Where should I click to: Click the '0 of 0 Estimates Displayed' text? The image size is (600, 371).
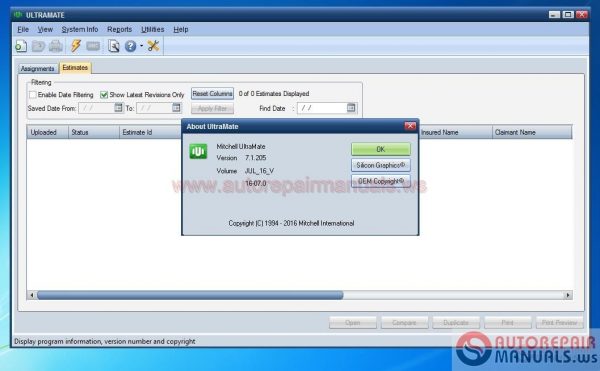coord(274,94)
